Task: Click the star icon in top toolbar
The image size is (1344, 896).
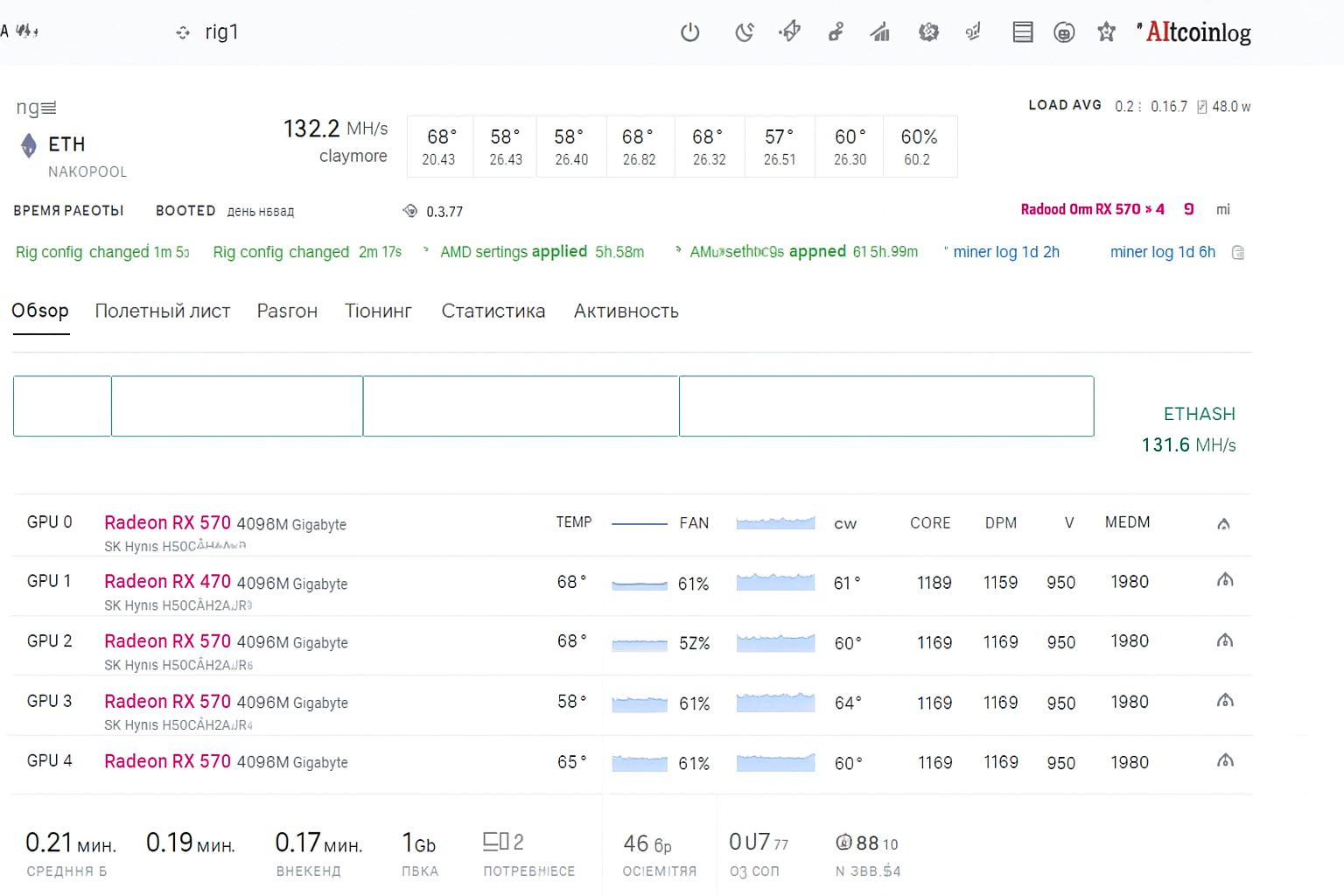Action: point(1106,32)
